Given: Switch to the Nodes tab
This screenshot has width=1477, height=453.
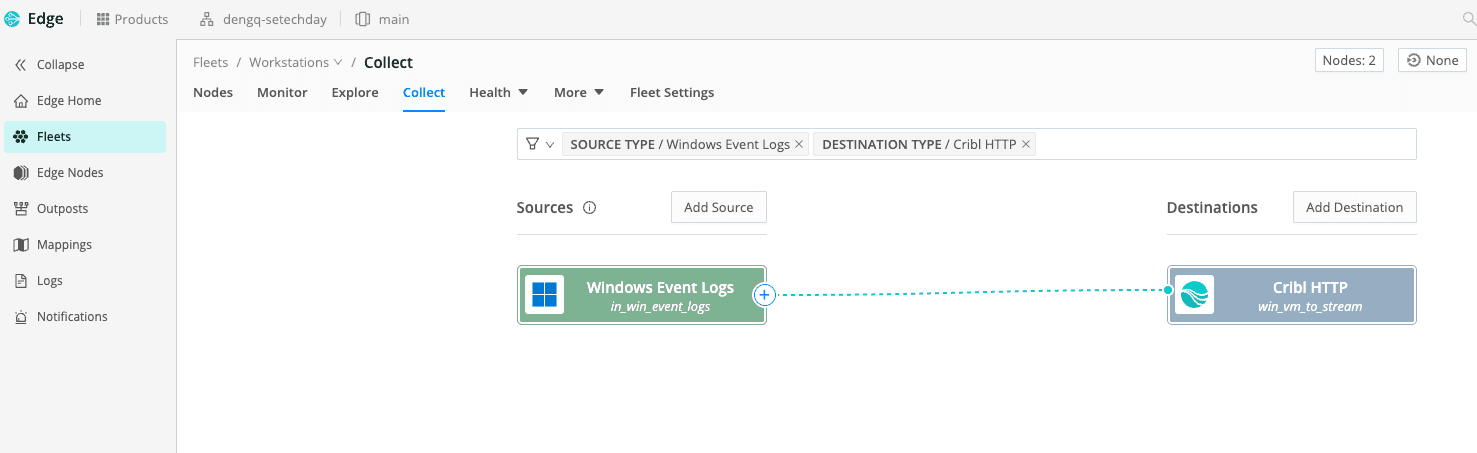Looking at the screenshot, I should pos(213,93).
